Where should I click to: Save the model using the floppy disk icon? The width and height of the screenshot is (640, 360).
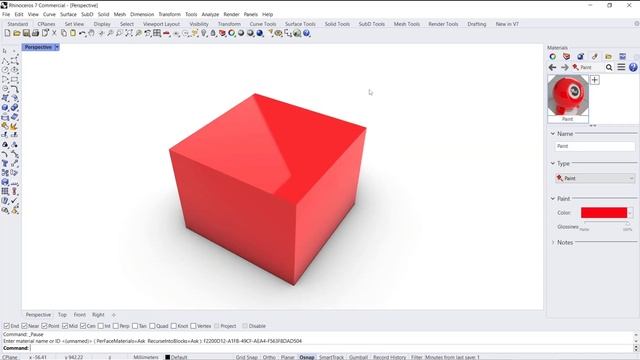(x=26, y=33)
